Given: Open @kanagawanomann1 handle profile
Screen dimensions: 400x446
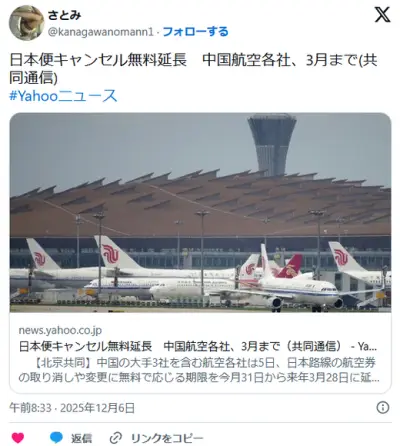Looking at the screenshot, I should [x=101, y=32].
